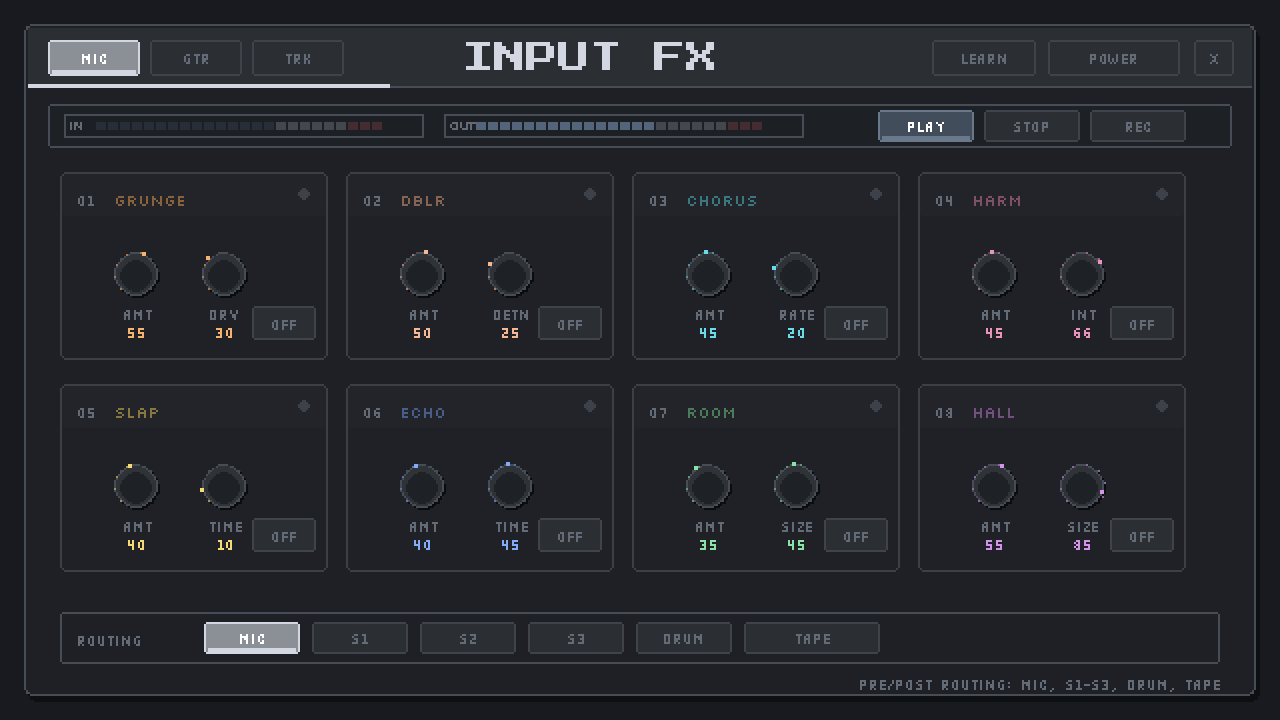Click the HALL effect title
Viewport: 1280px width, 720px height.
994,413
